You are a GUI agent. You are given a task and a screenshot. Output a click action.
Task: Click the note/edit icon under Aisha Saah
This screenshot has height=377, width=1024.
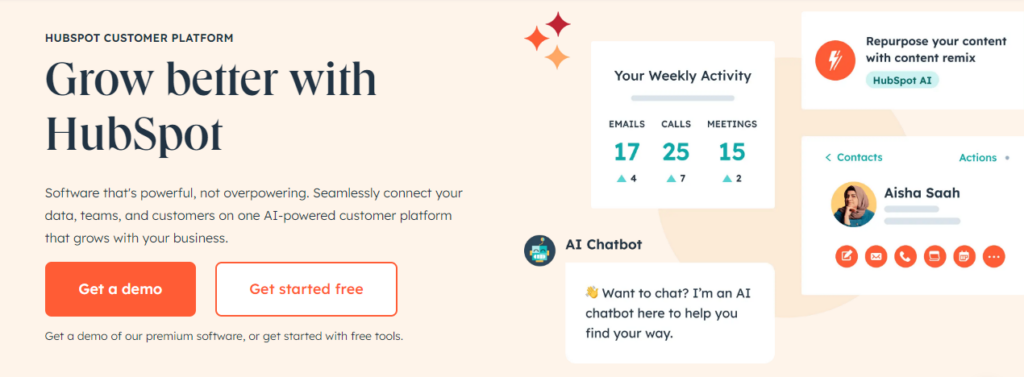pos(846,257)
